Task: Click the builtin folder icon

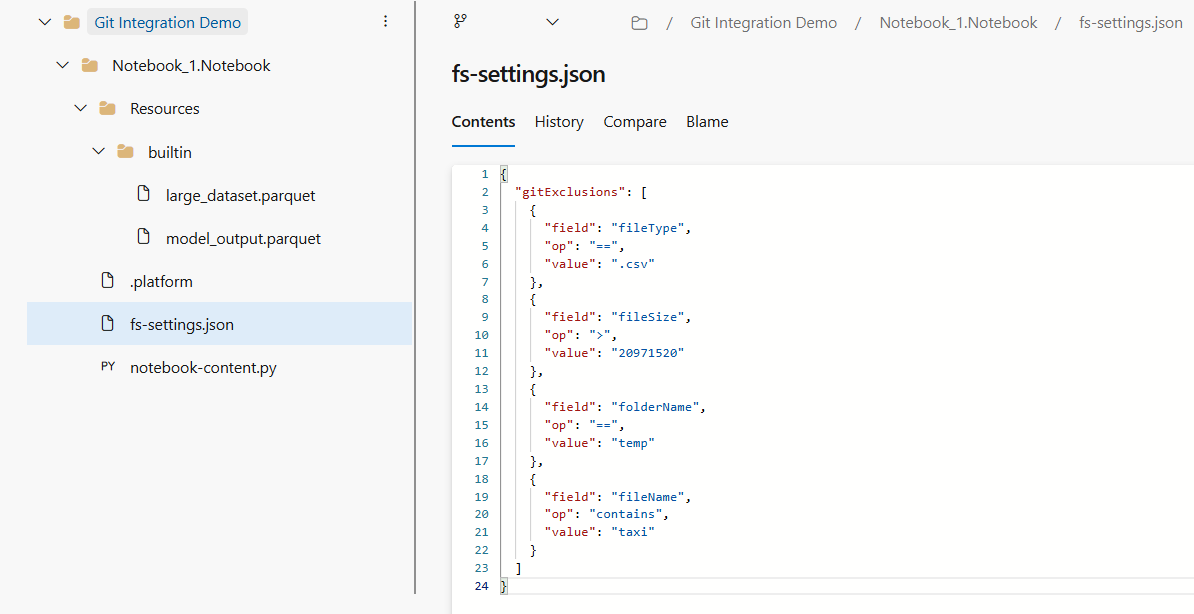Action: click(125, 152)
